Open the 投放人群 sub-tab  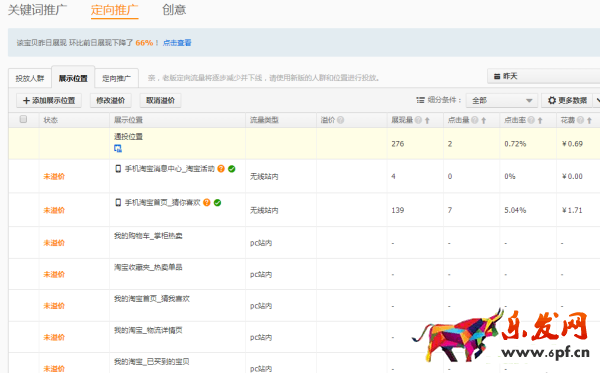coord(30,78)
